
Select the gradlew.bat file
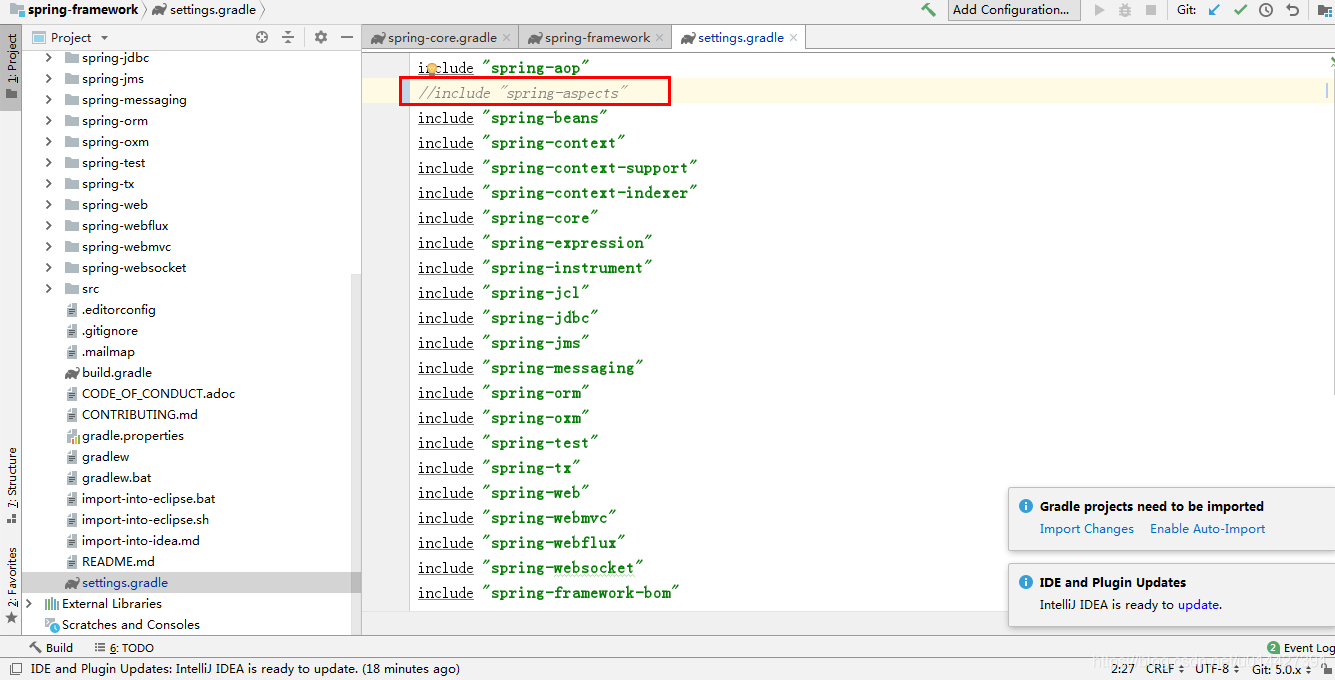click(x=117, y=477)
